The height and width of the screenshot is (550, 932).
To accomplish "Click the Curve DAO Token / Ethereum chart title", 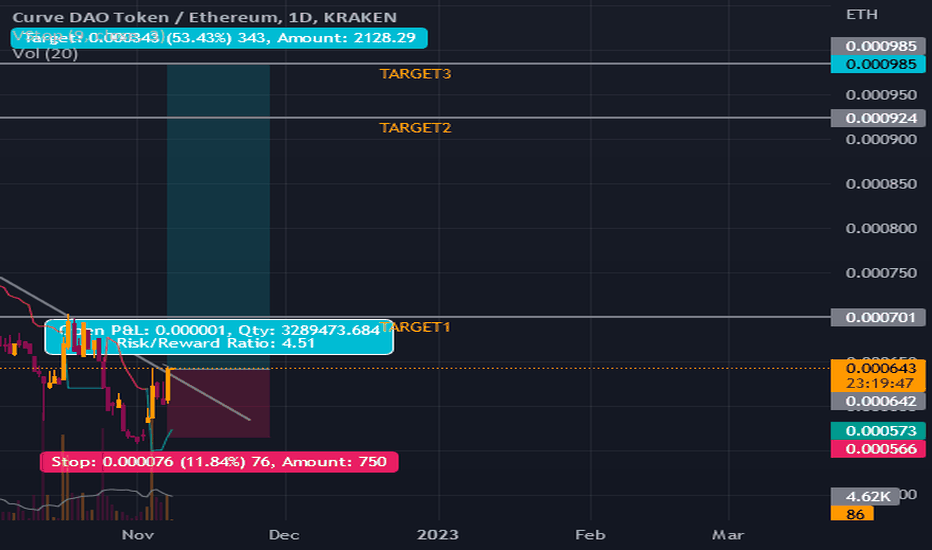I will click(x=204, y=17).
